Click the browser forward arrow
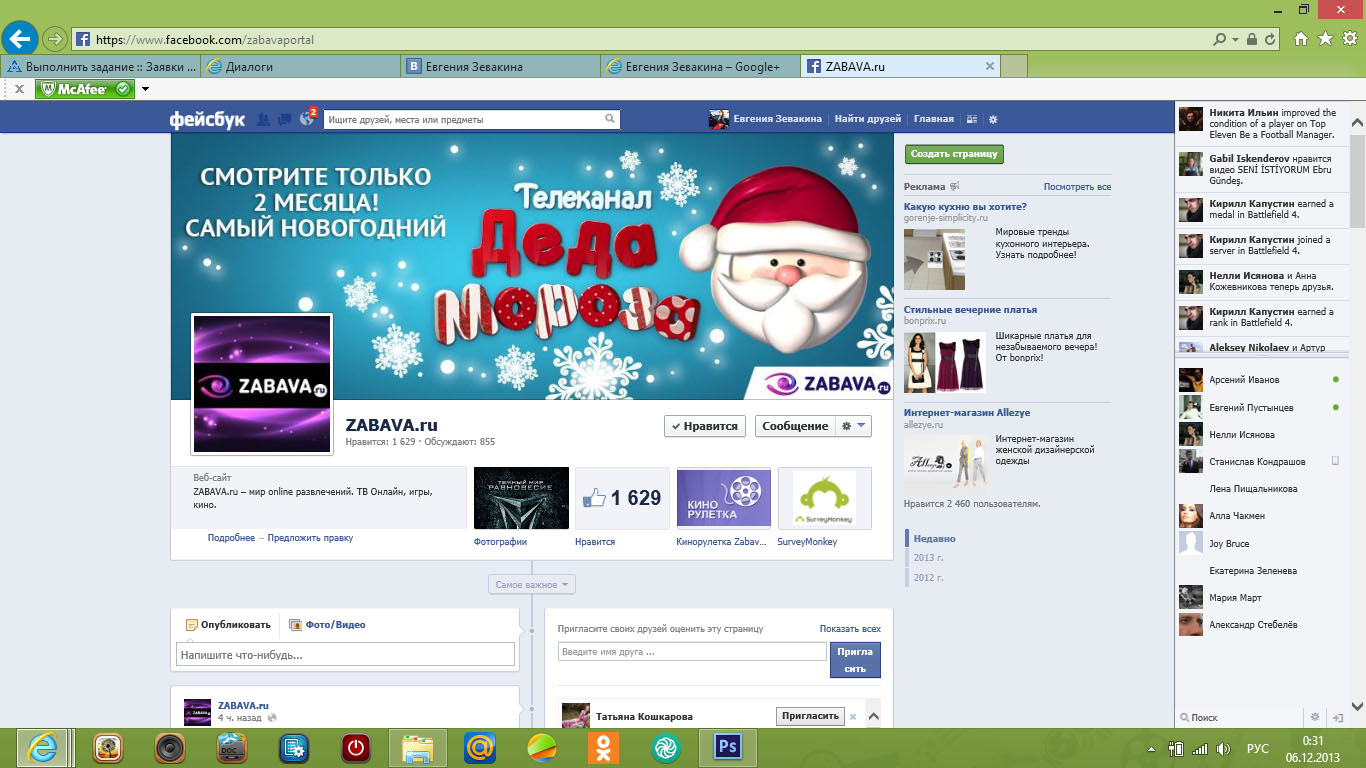 pos(54,40)
